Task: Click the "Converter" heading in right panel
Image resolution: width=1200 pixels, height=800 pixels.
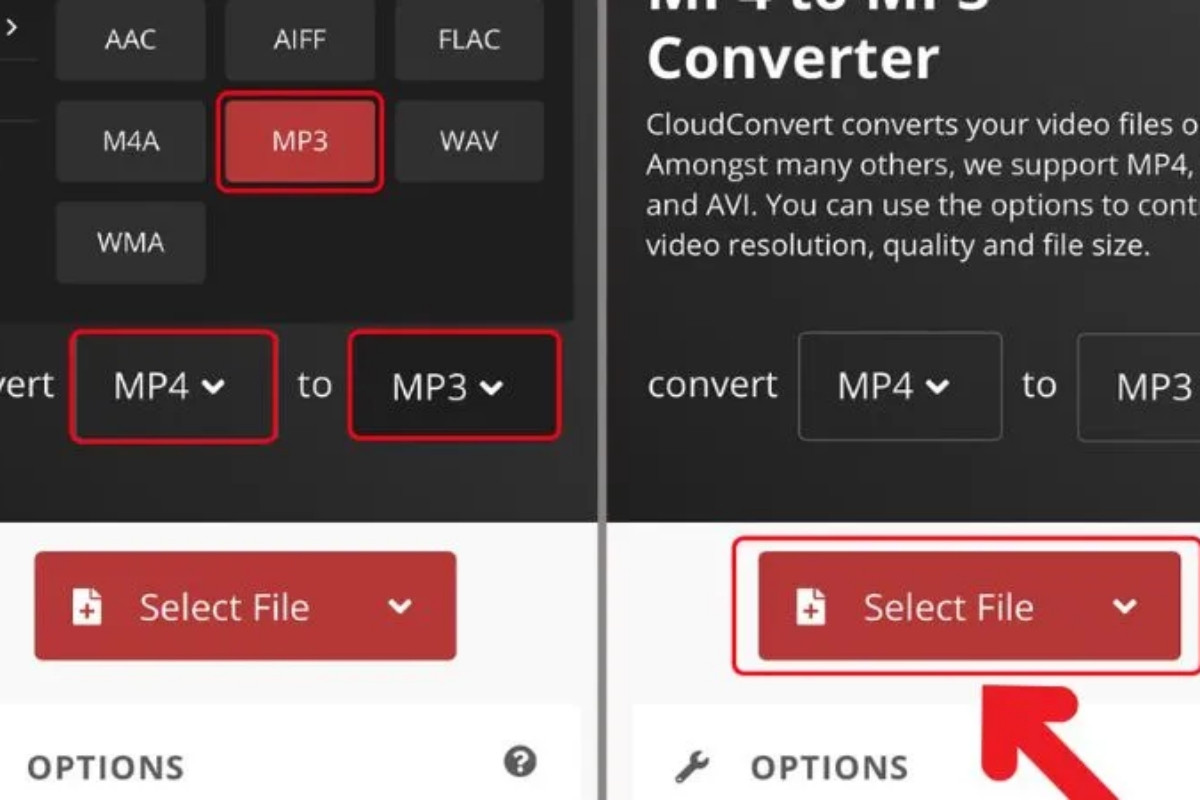Action: [793, 59]
